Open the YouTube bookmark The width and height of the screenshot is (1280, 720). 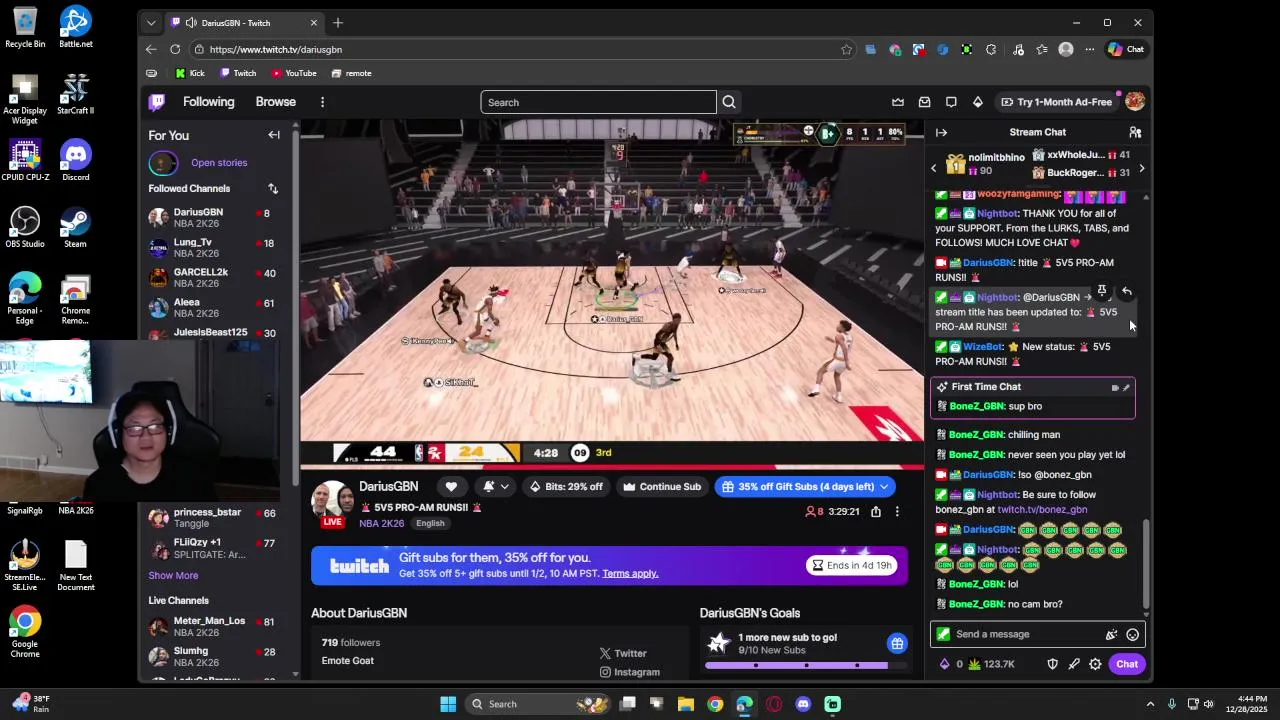[294, 73]
